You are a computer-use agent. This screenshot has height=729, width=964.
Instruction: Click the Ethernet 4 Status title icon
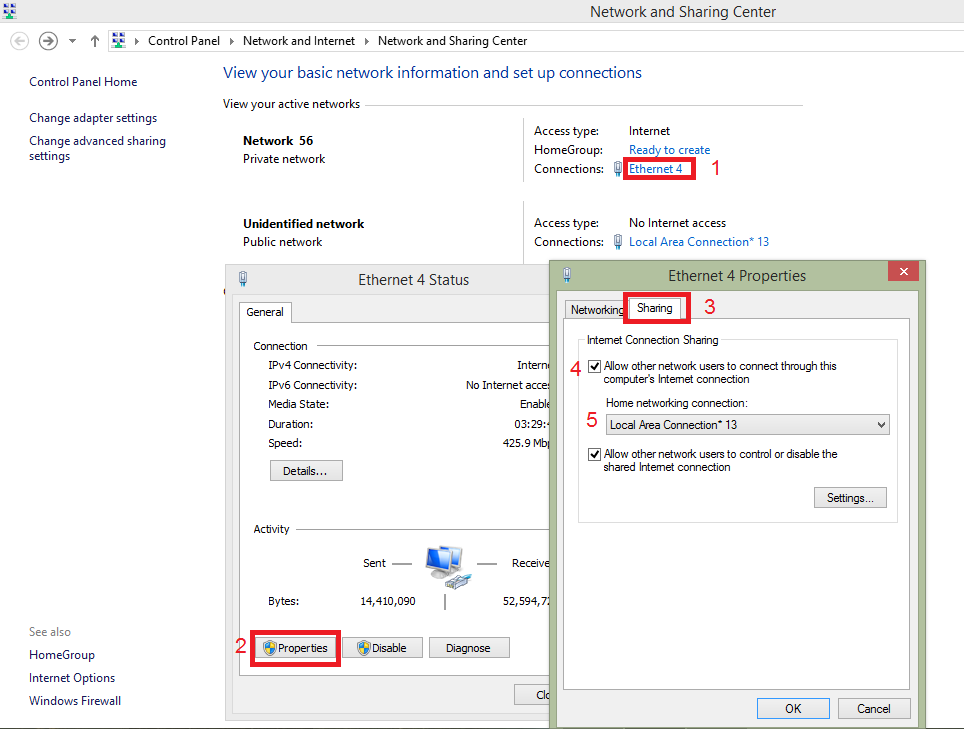(x=242, y=279)
